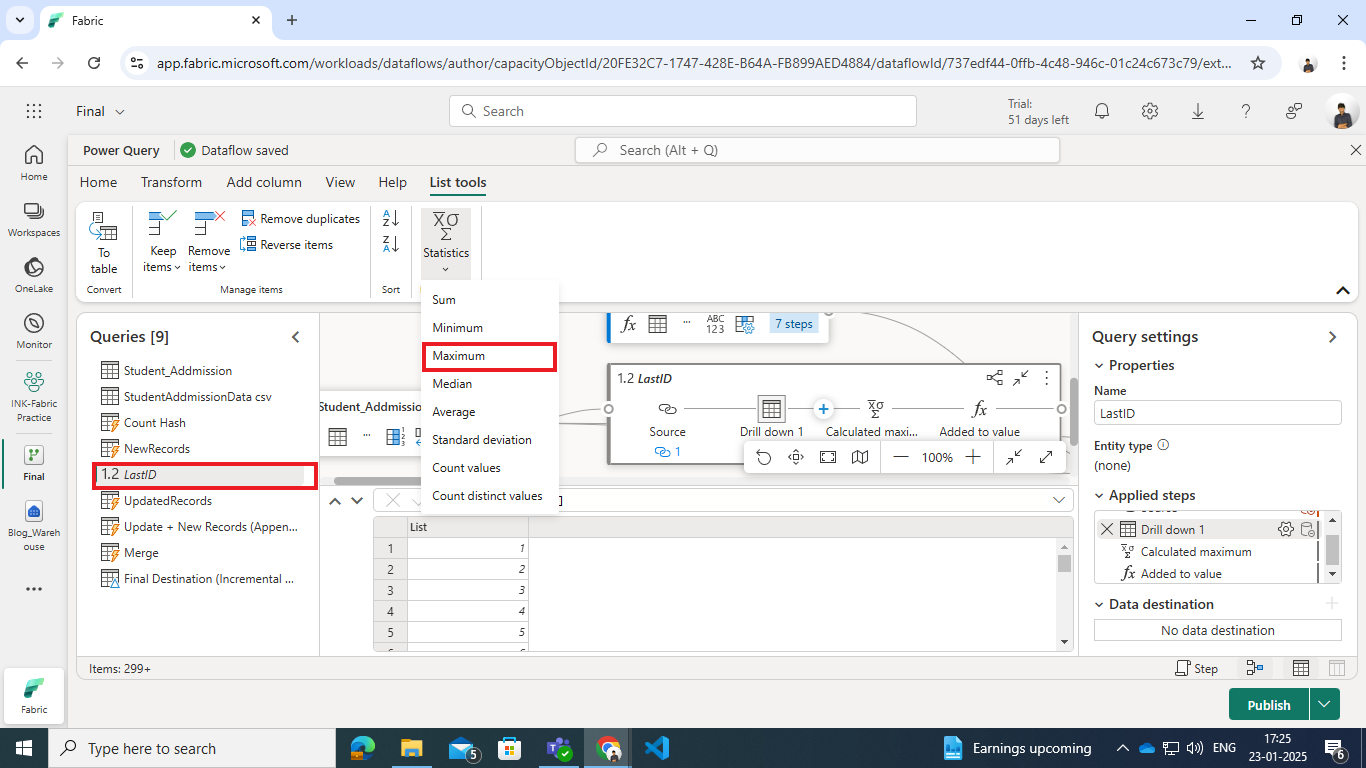Open settings gear for Drill down 1
Image resolution: width=1366 pixels, height=768 pixels.
1286,530
